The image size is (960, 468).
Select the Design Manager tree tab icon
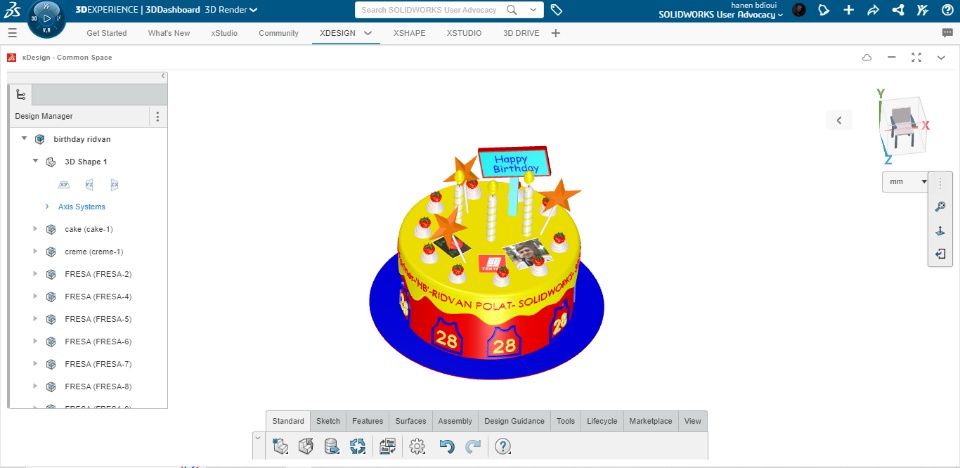coord(21,95)
